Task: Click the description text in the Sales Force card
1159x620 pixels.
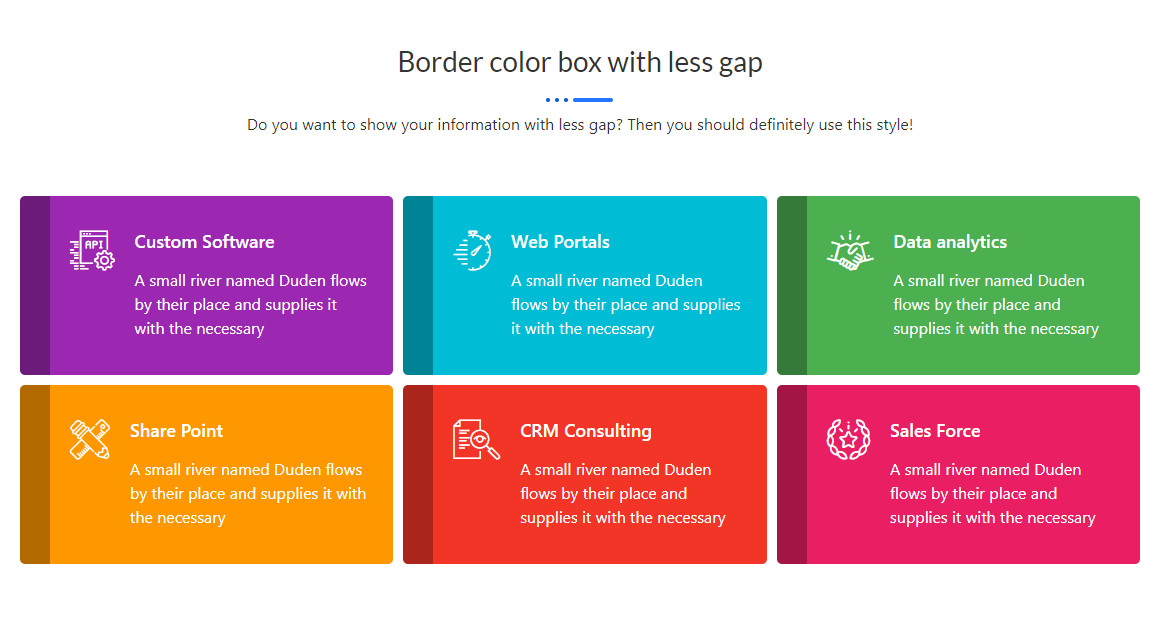Action: coord(992,494)
